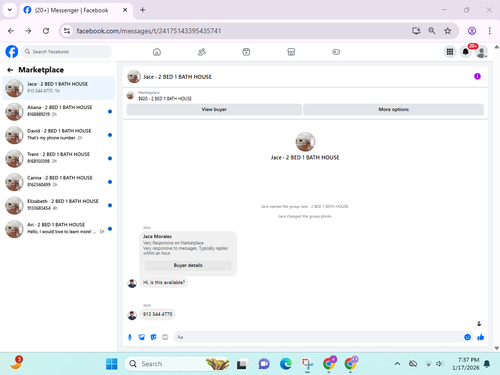The width and height of the screenshot is (500, 375).
Task: Open David - 2 BED 1 BATH HOUSE conversation
Action: (59, 135)
